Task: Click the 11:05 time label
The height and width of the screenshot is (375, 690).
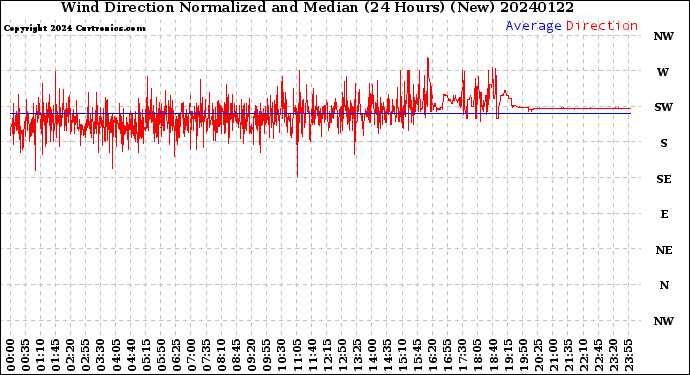Action: pyautogui.click(x=297, y=355)
